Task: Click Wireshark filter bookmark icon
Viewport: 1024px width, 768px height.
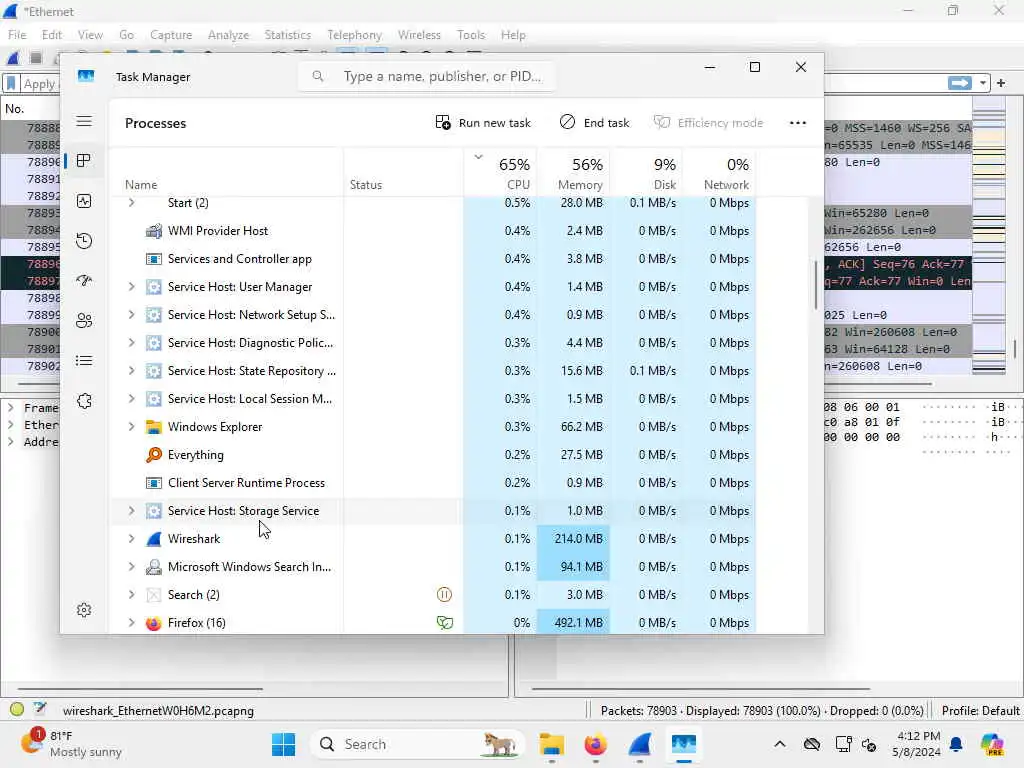Action: pos(11,84)
